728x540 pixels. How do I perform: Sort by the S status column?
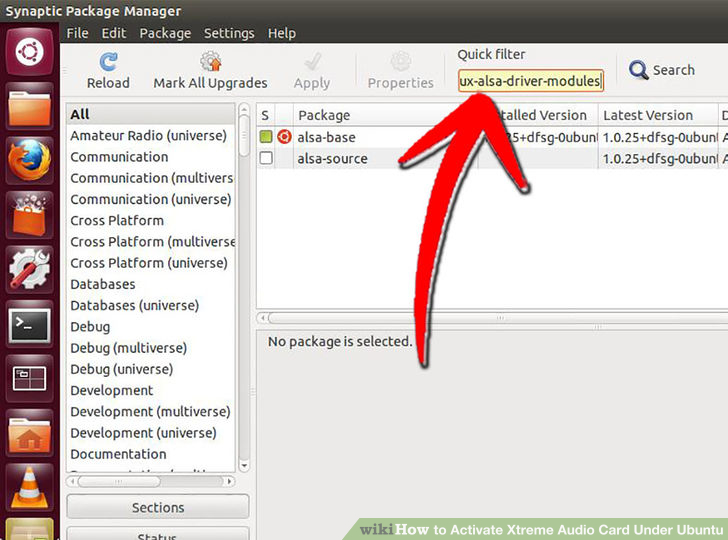pyautogui.click(x=265, y=115)
